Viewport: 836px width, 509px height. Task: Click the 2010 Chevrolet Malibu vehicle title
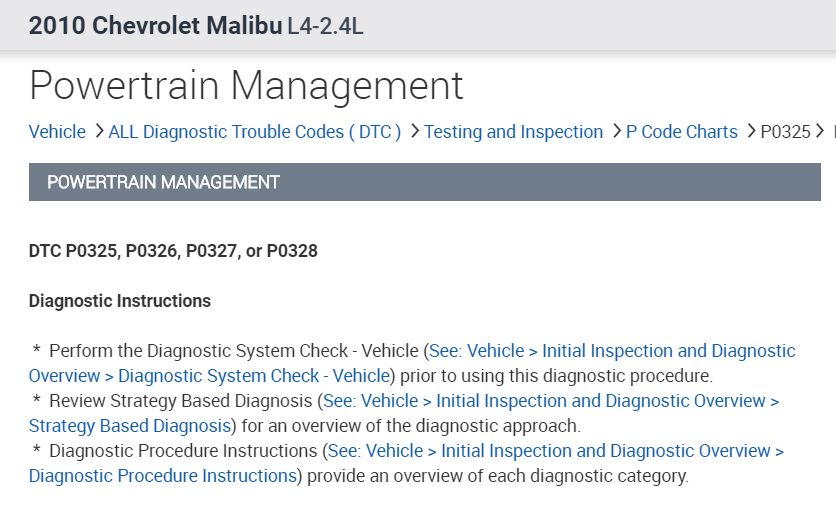coord(155,26)
